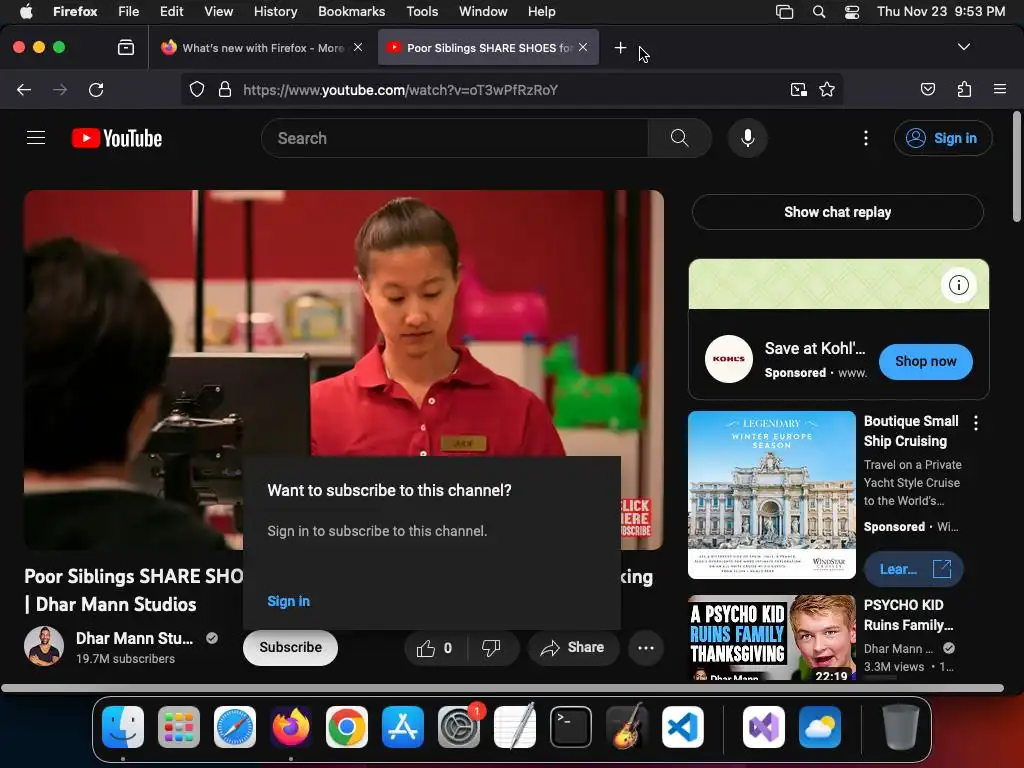Open Terminal from the Dock
Image resolution: width=1024 pixels, height=768 pixels.
[571, 727]
